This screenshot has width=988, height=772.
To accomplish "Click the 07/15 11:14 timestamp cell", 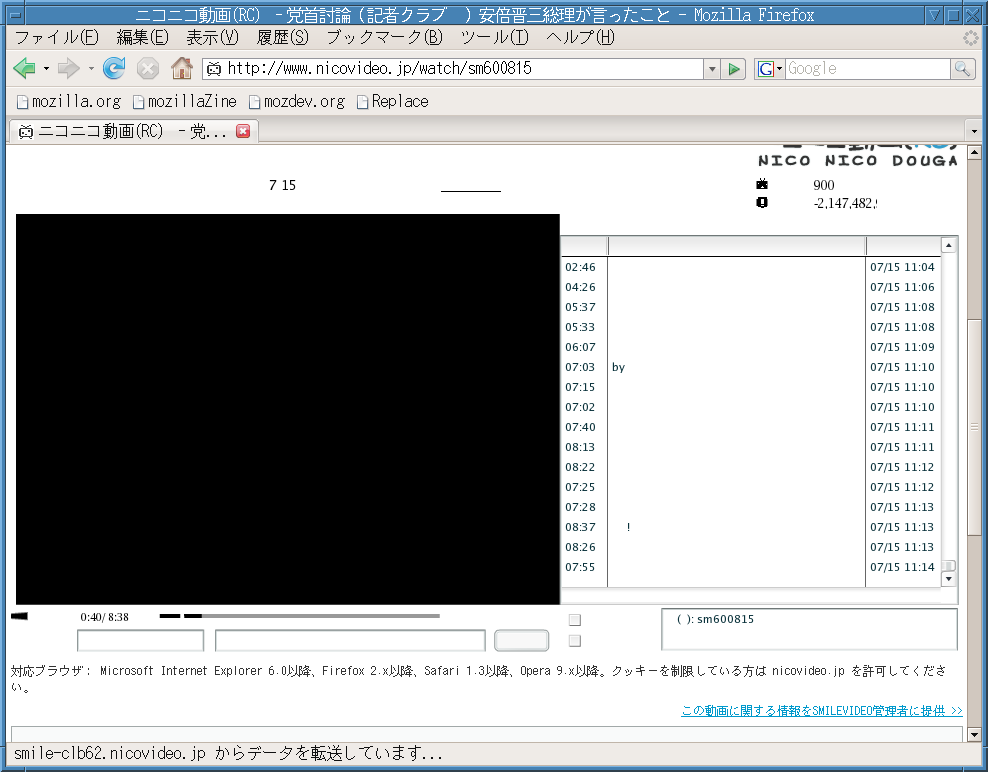I will pos(902,567).
